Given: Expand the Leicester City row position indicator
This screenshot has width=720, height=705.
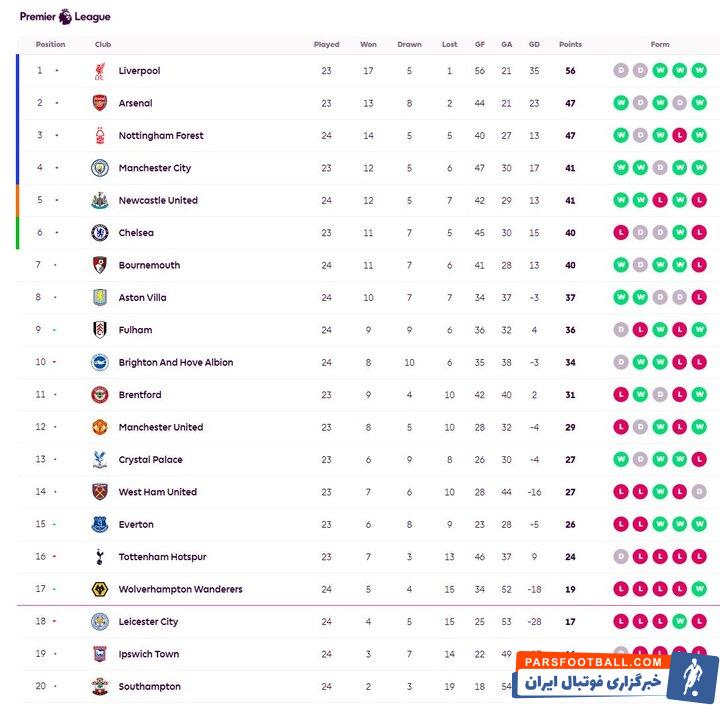Looking at the screenshot, I should pyautogui.click(x=56, y=622).
